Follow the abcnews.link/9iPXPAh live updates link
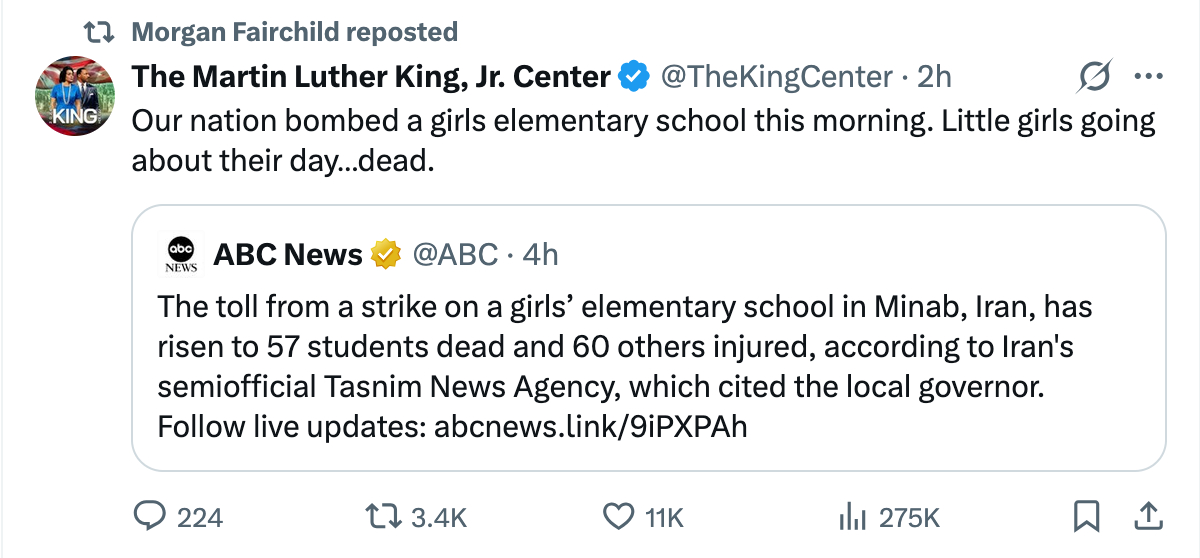1200x558 pixels. (x=590, y=427)
